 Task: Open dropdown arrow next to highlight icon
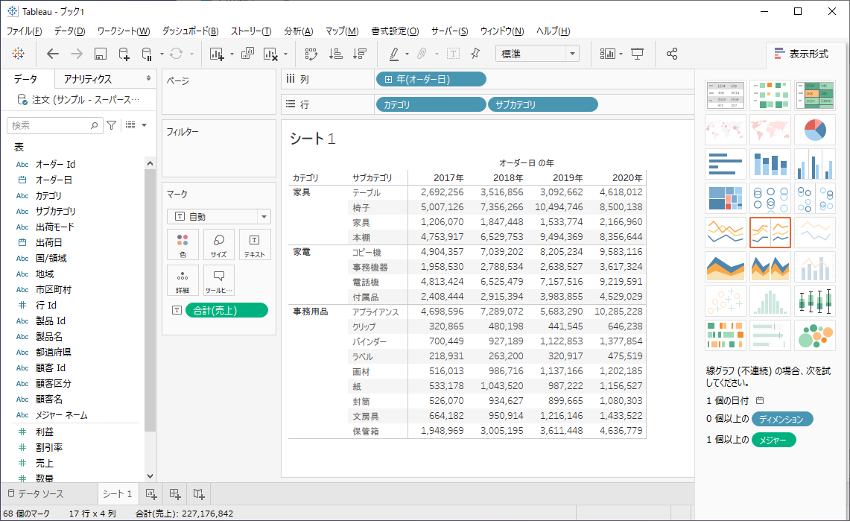pos(407,54)
